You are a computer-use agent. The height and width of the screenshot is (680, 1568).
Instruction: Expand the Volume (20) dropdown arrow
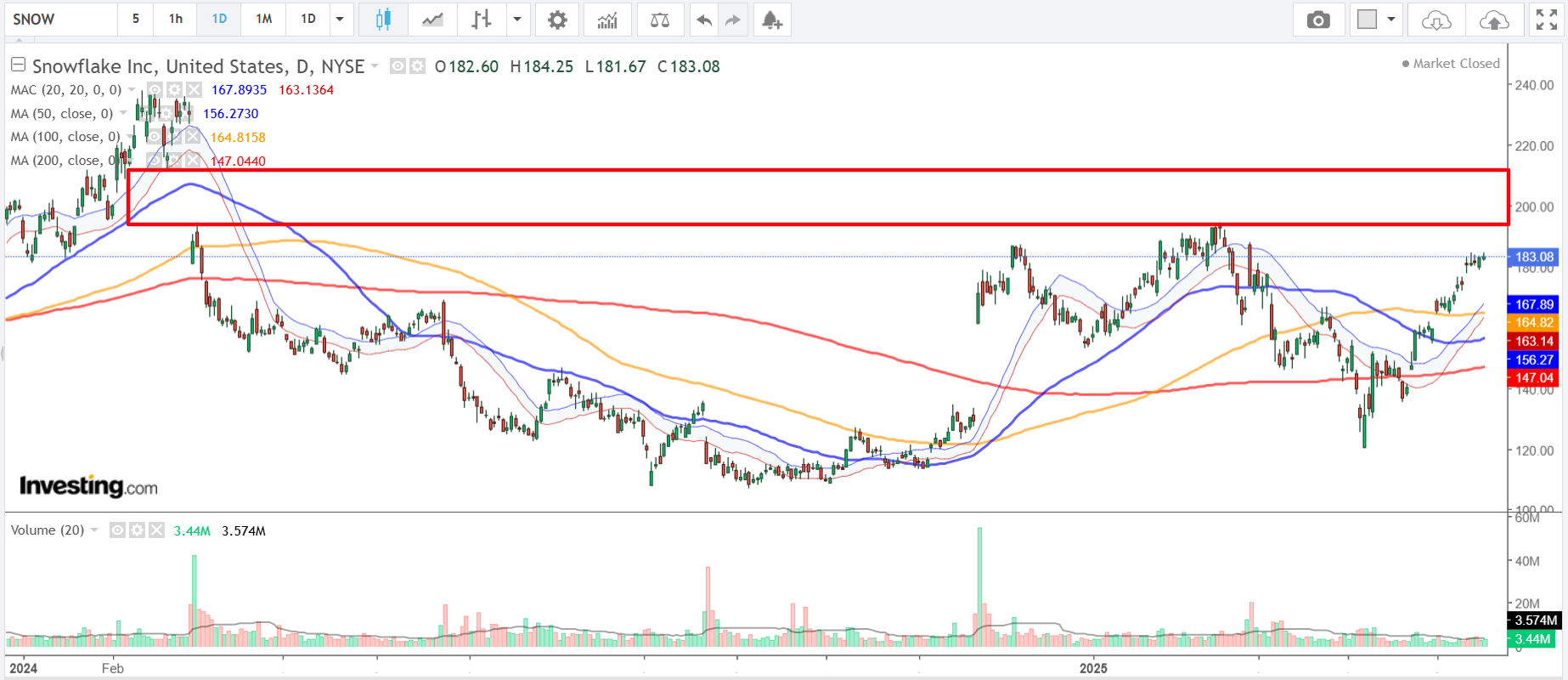pos(94,530)
